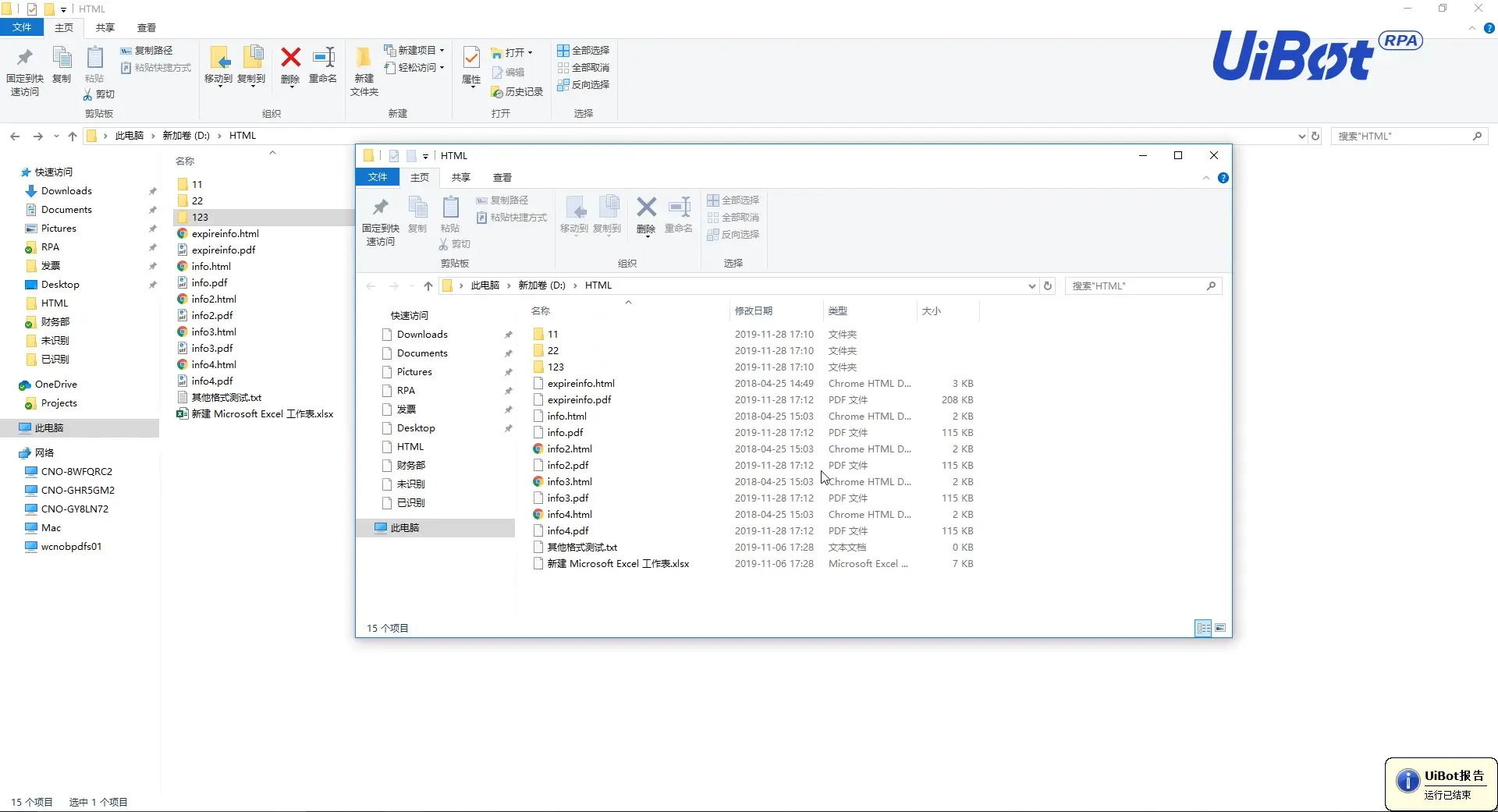Click the 删除 icon in the front HTML window
Viewport: 1498px width, 812px height.
pyautogui.click(x=647, y=207)
